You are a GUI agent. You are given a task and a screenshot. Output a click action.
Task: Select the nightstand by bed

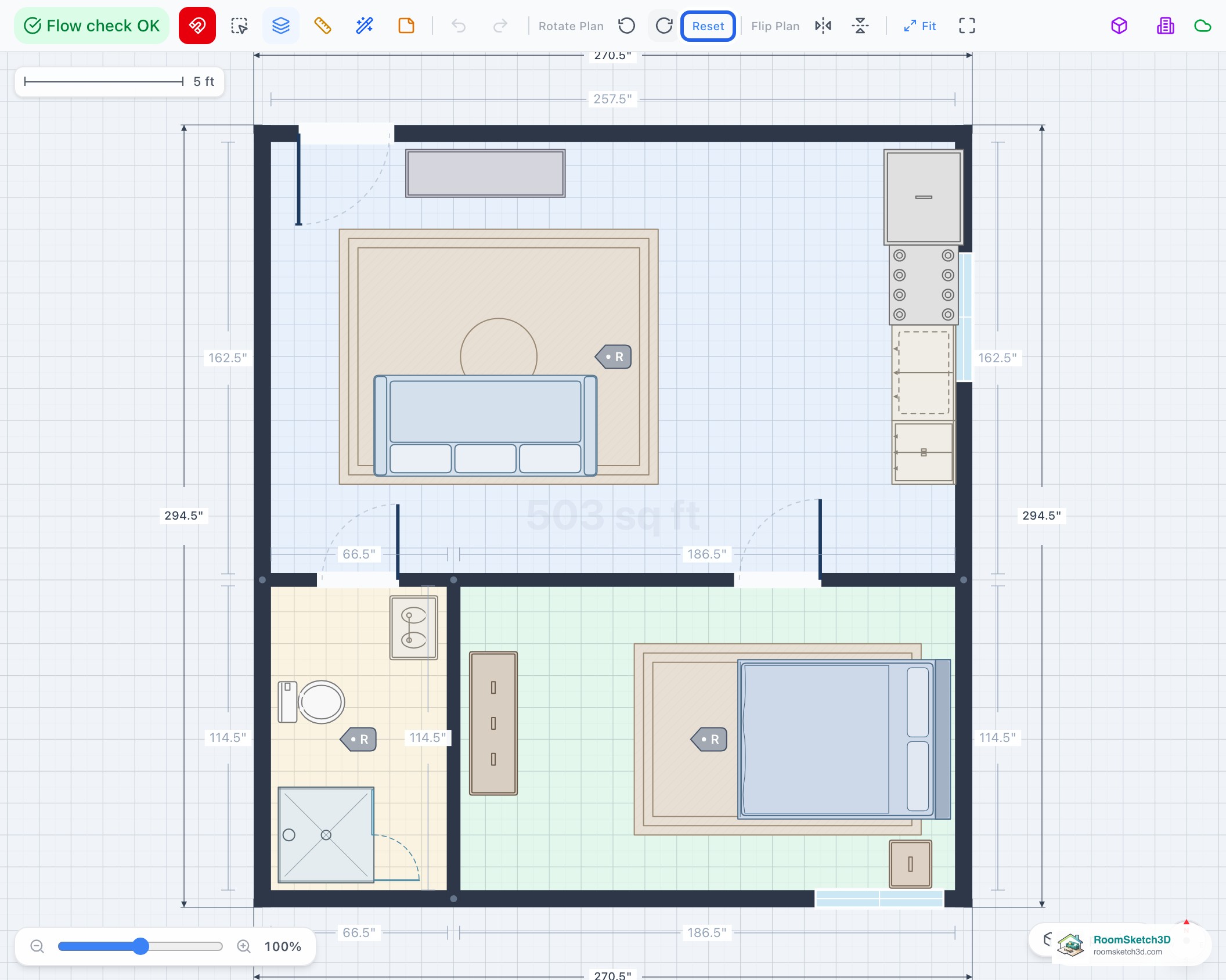[910, 864]
